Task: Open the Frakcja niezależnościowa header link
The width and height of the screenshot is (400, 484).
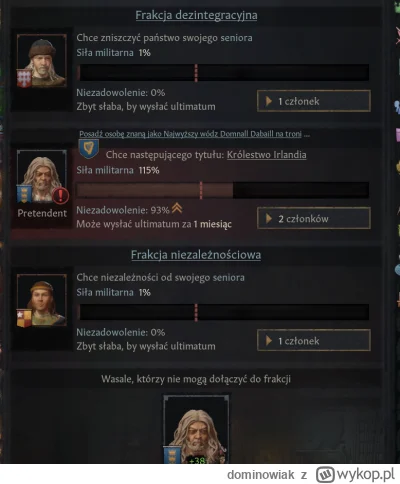Action: pyautogui.click(x=196, y=255)
